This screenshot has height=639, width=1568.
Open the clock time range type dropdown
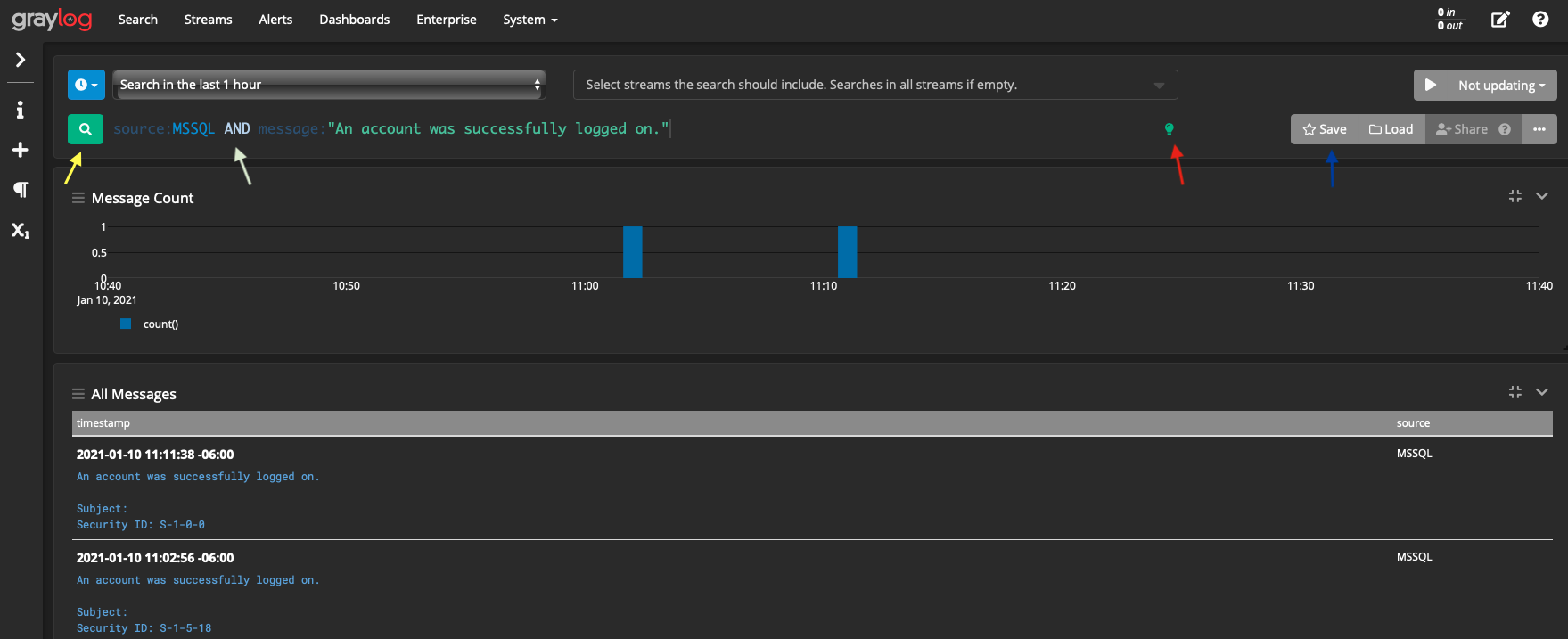86,85
